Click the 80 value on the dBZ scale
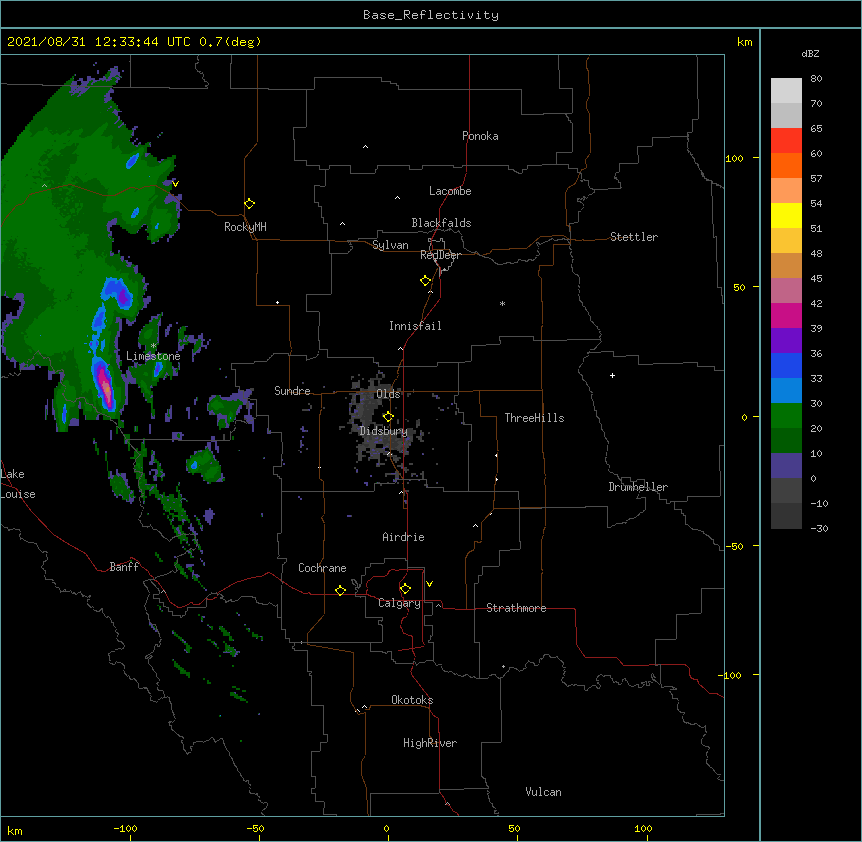862x842 pixels. (x=816, y=79)
